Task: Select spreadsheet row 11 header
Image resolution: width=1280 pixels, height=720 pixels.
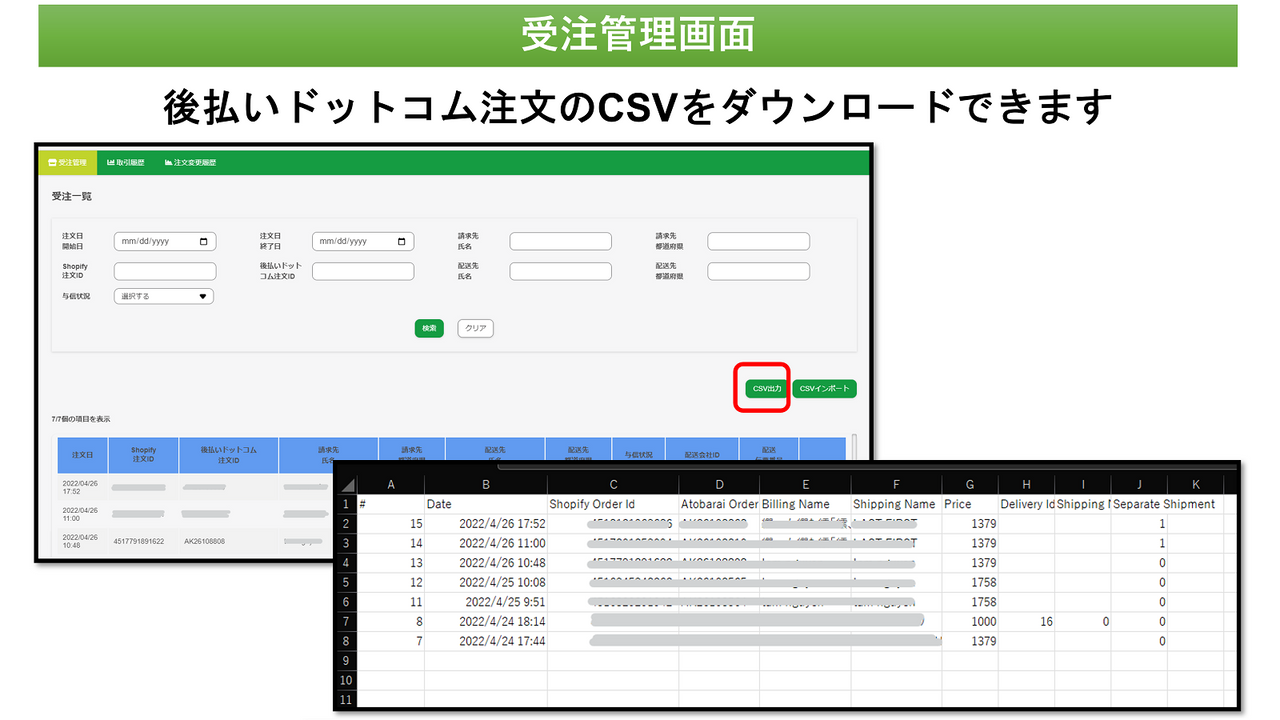Action: pos(345,699)
